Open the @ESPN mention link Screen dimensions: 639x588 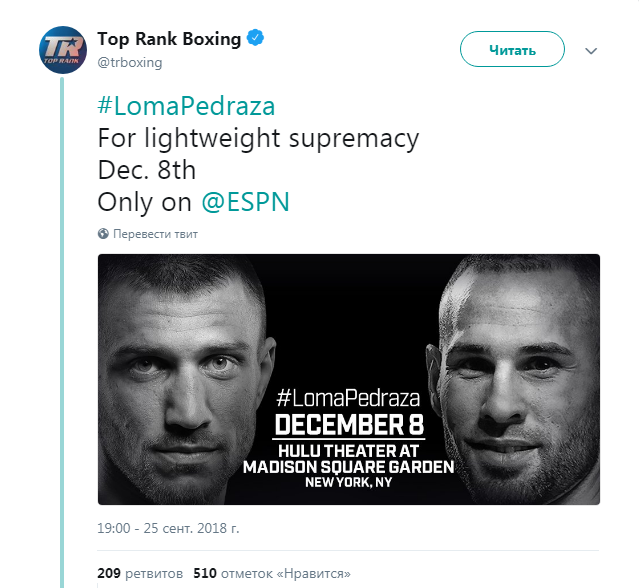[x=245, y=201]
